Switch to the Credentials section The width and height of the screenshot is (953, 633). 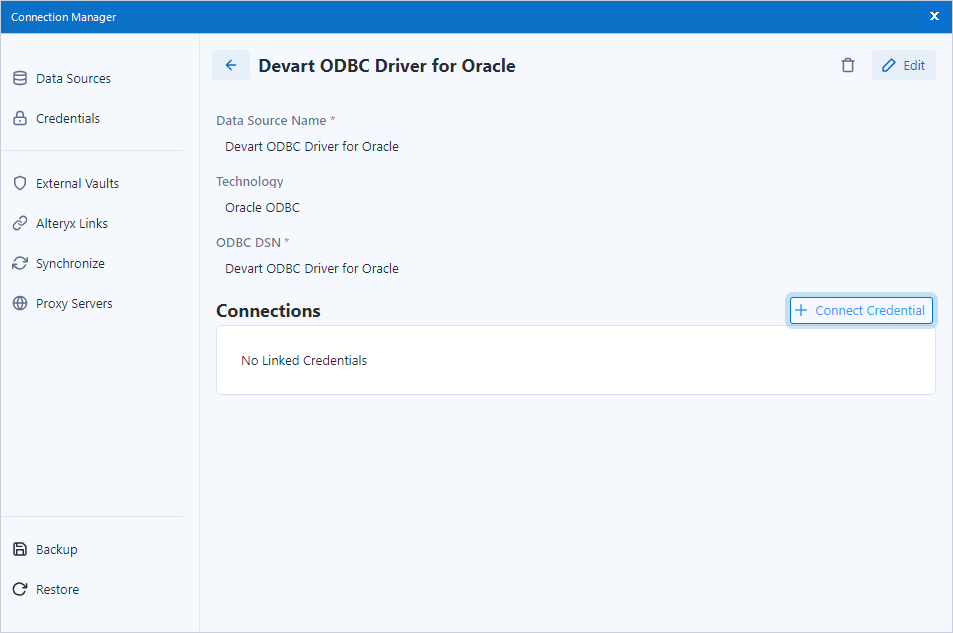[x=67, y=118]
